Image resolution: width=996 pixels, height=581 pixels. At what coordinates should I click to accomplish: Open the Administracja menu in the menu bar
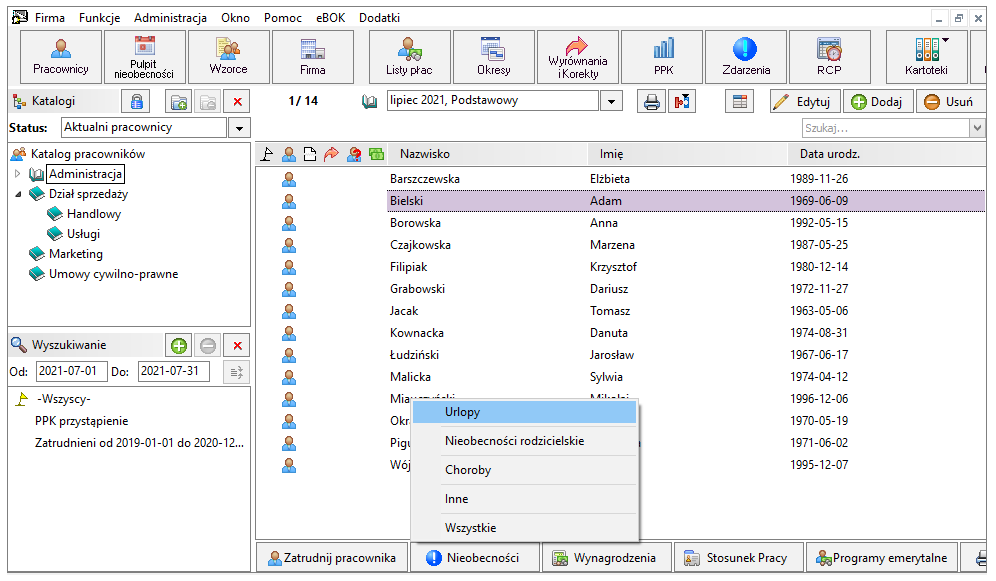(x=170, y=18)
